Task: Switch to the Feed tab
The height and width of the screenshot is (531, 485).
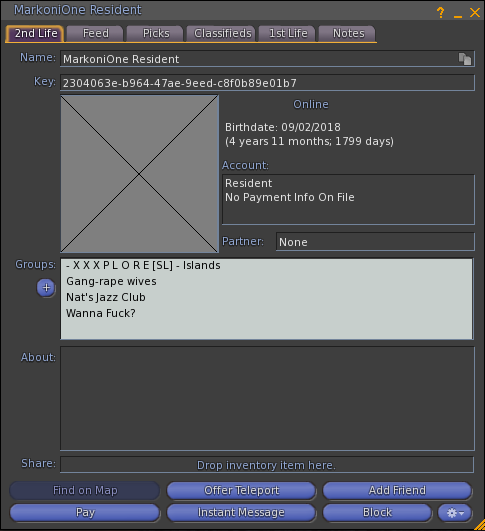Action: pos(96,34)
